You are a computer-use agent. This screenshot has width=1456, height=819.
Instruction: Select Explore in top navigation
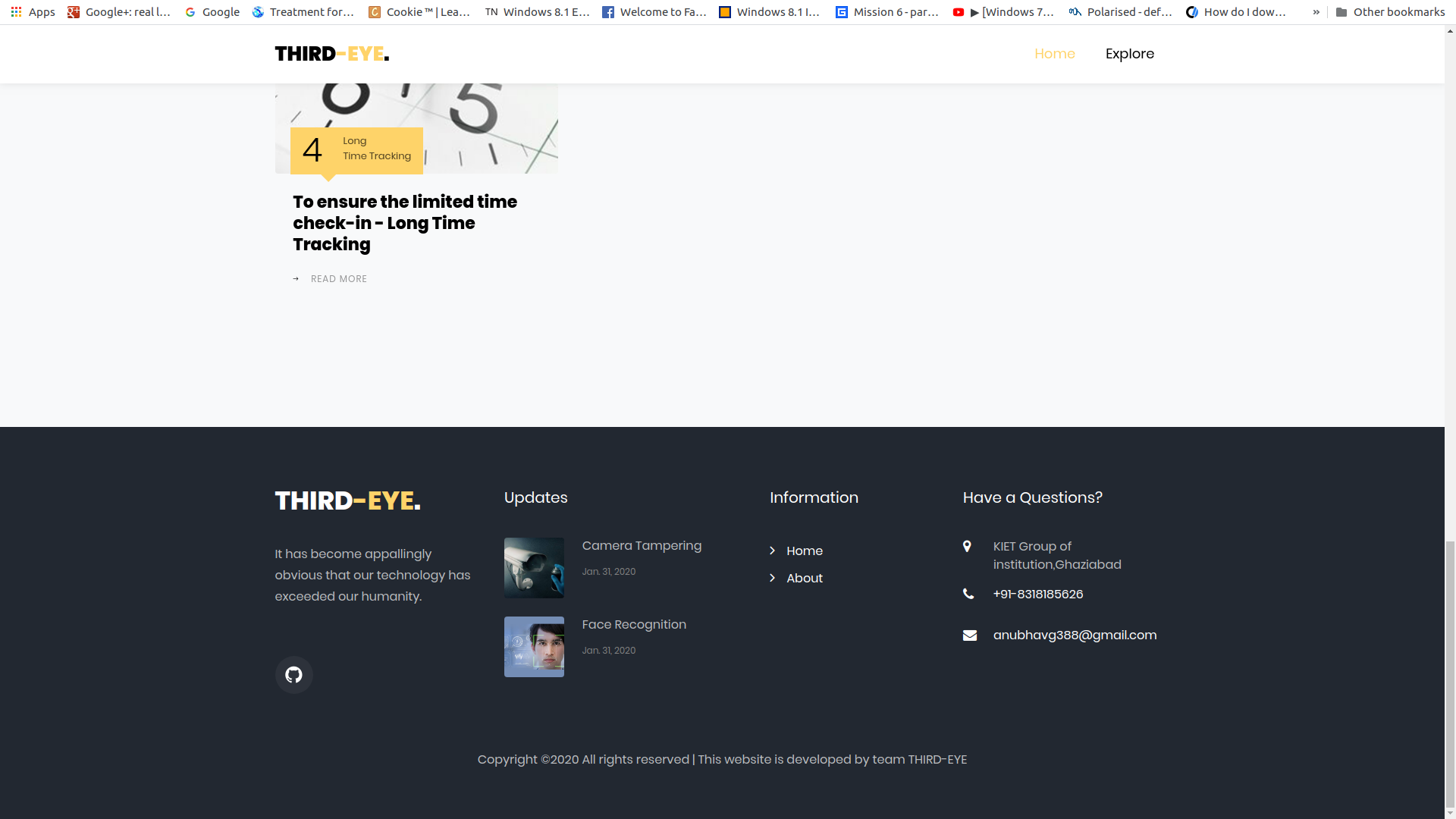1129,54
